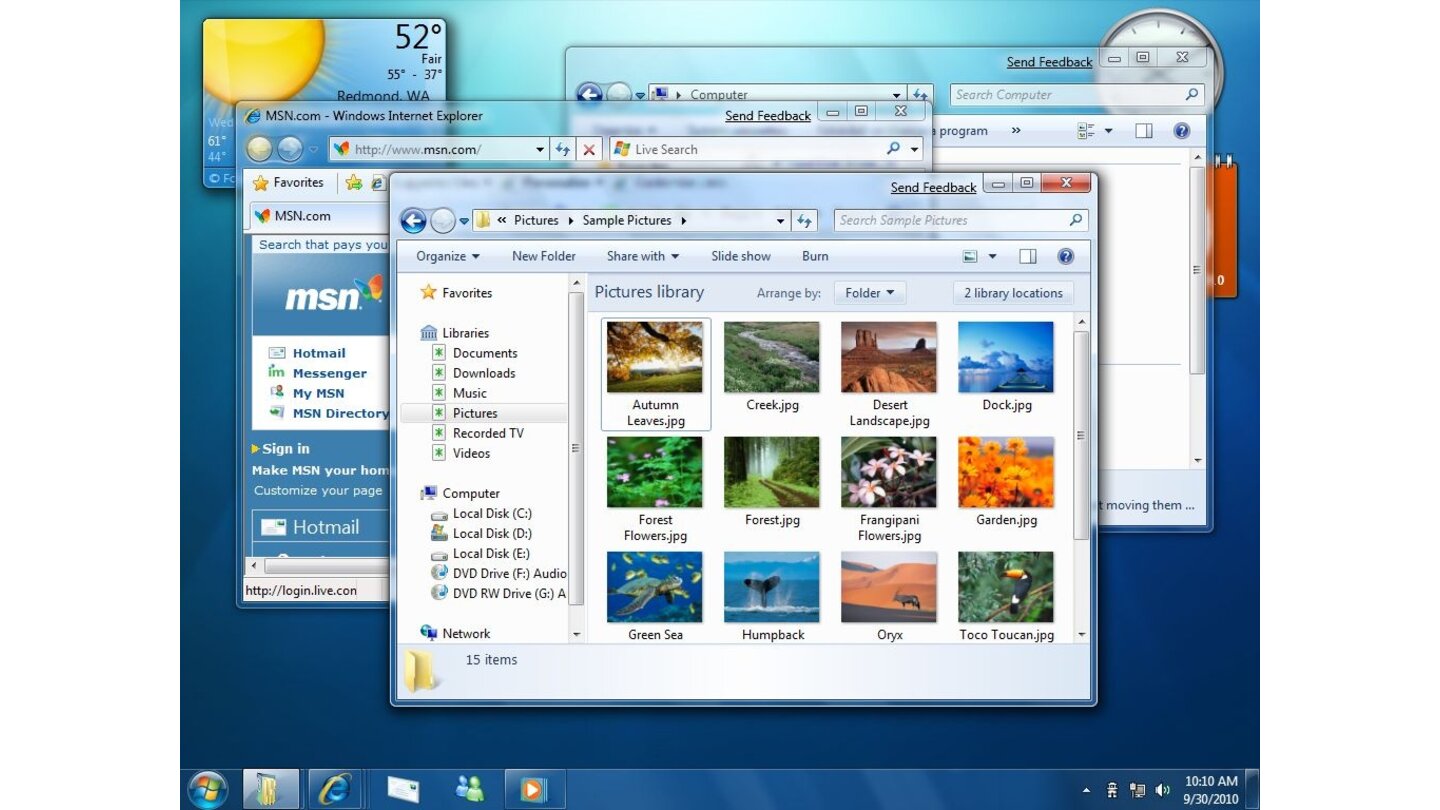Select Toco Toucan.jpg thumbnail

(1006, 597)
